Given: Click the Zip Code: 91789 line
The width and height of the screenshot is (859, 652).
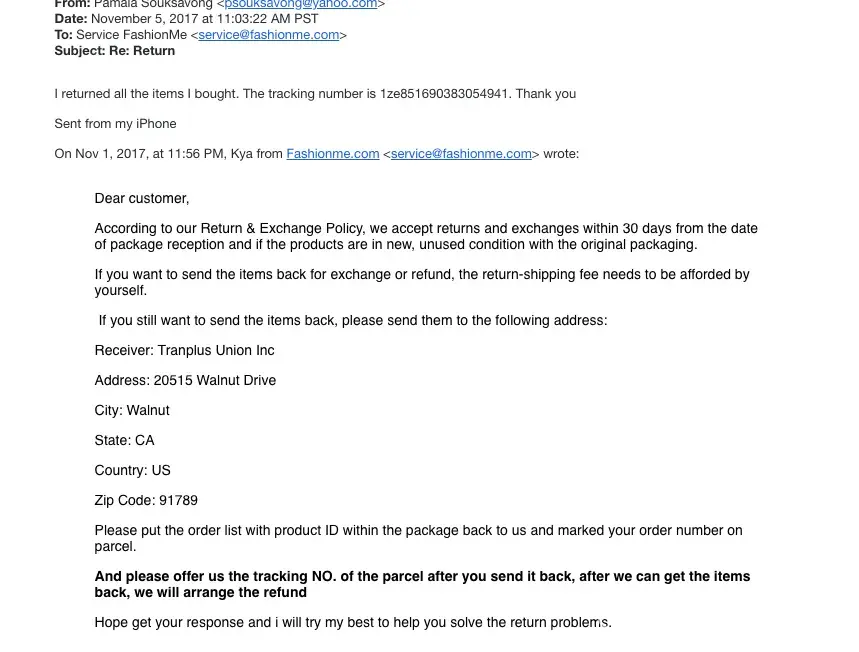Looking at the screenshot, I should coord(146,501).
